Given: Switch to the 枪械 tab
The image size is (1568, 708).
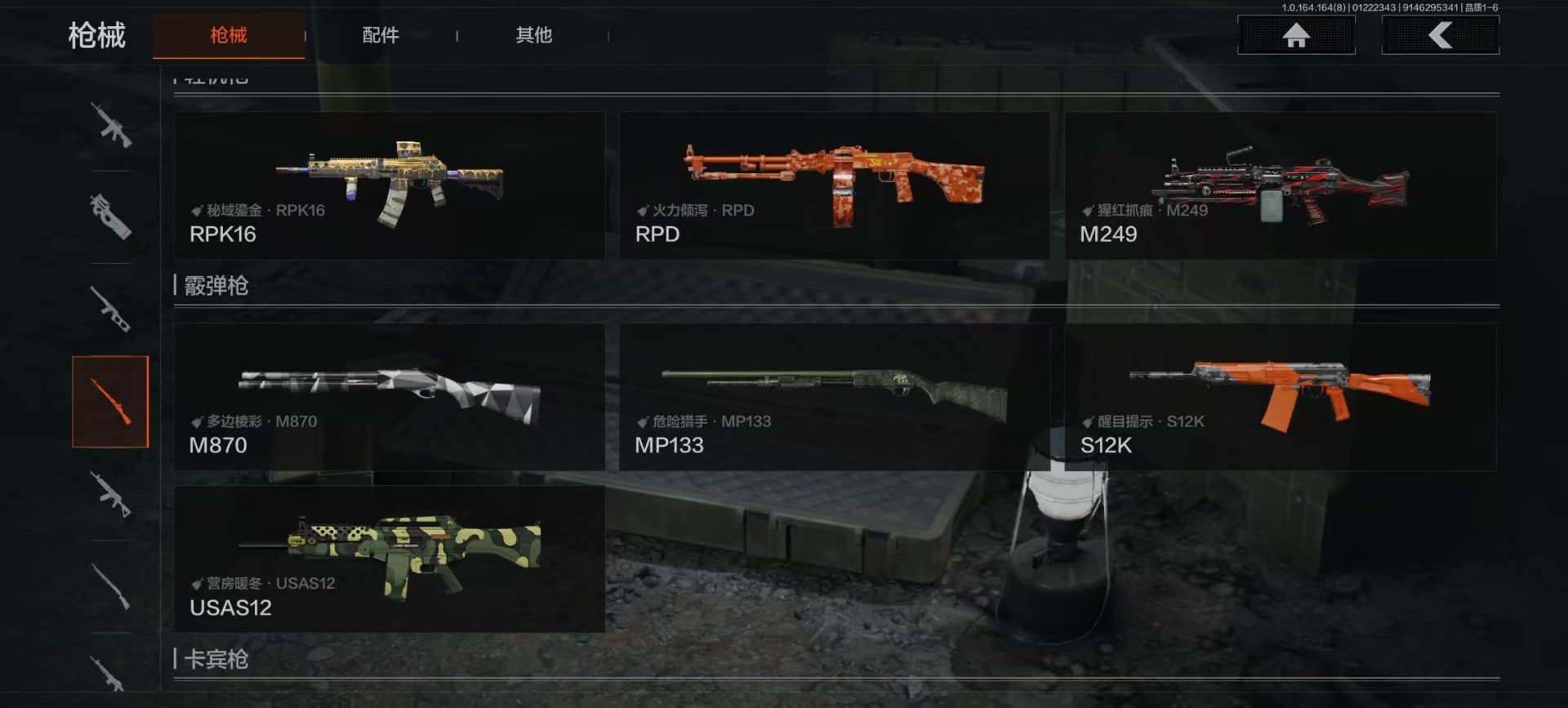Looking at the screenshot, I should (229, 35).
